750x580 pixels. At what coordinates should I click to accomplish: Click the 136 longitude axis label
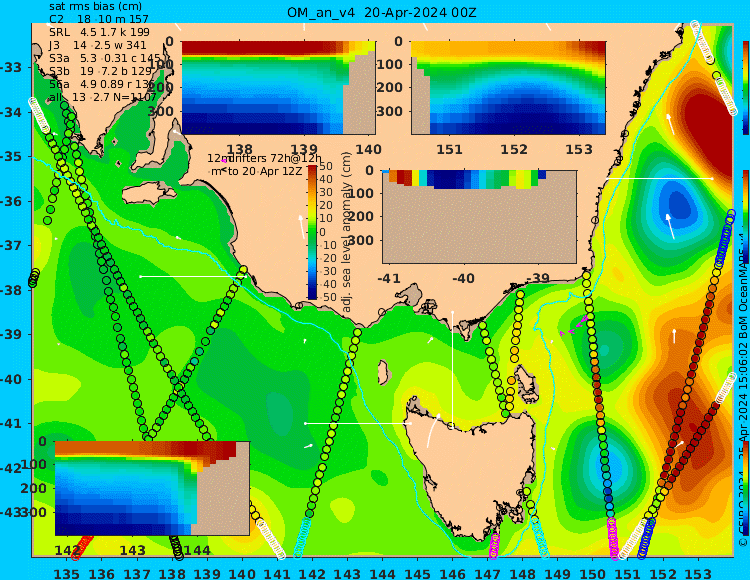[102, 573]
